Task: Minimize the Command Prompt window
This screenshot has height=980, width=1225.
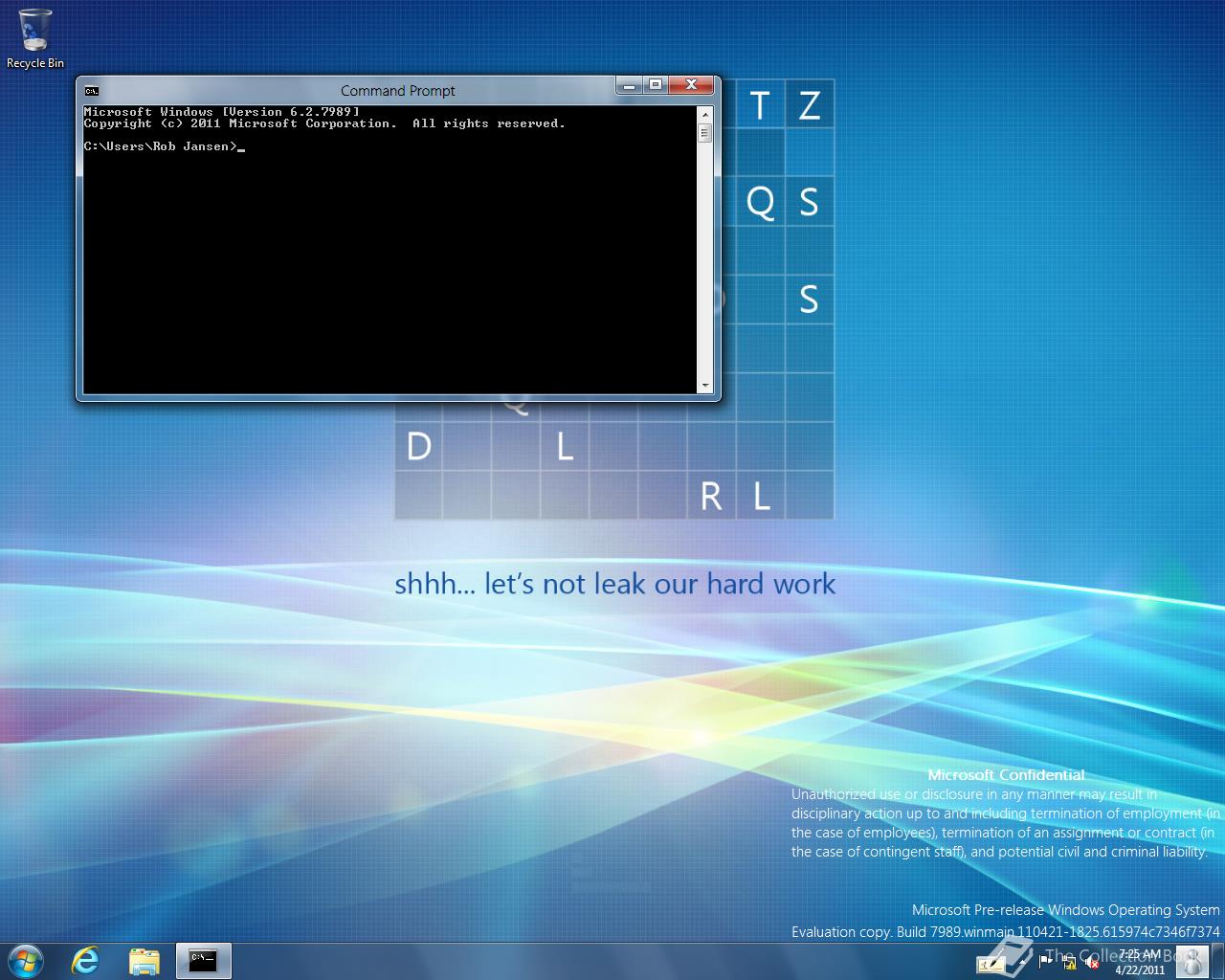Action: [x=628, y=85]
